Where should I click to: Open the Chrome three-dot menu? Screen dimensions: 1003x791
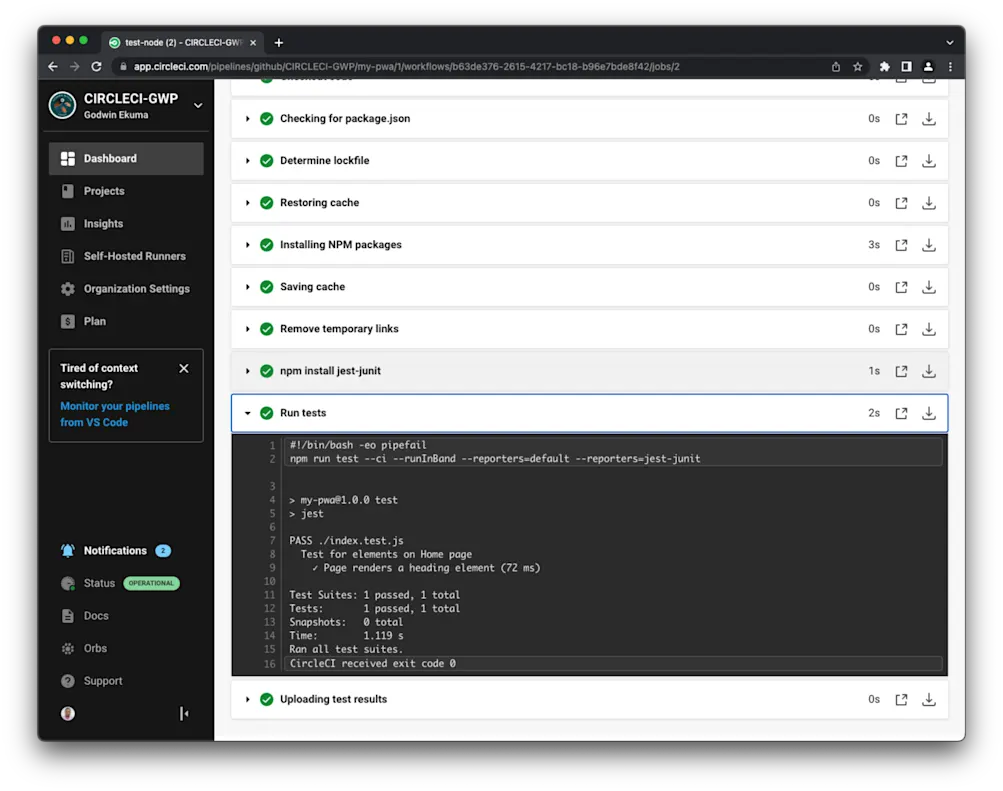pos(951,67)
